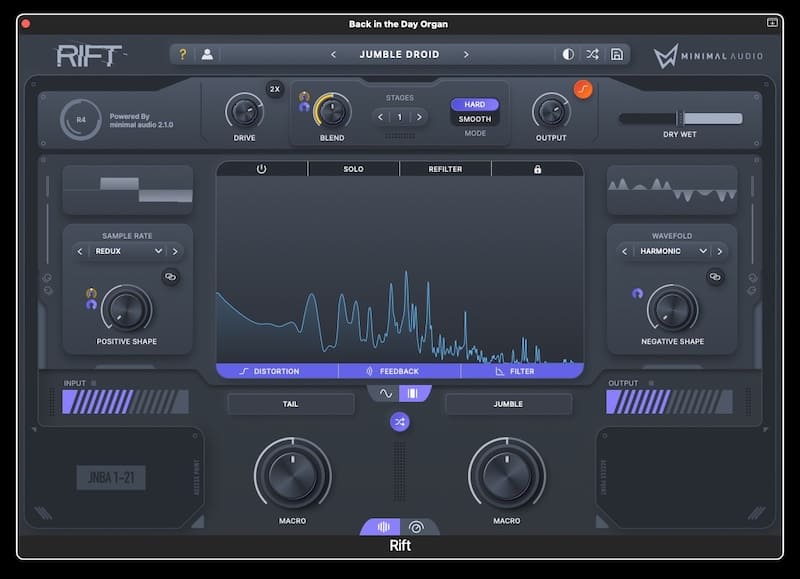The image size is (800, 579).
Task: Click the Minimal Audio logo
Action: pos(708,56)
